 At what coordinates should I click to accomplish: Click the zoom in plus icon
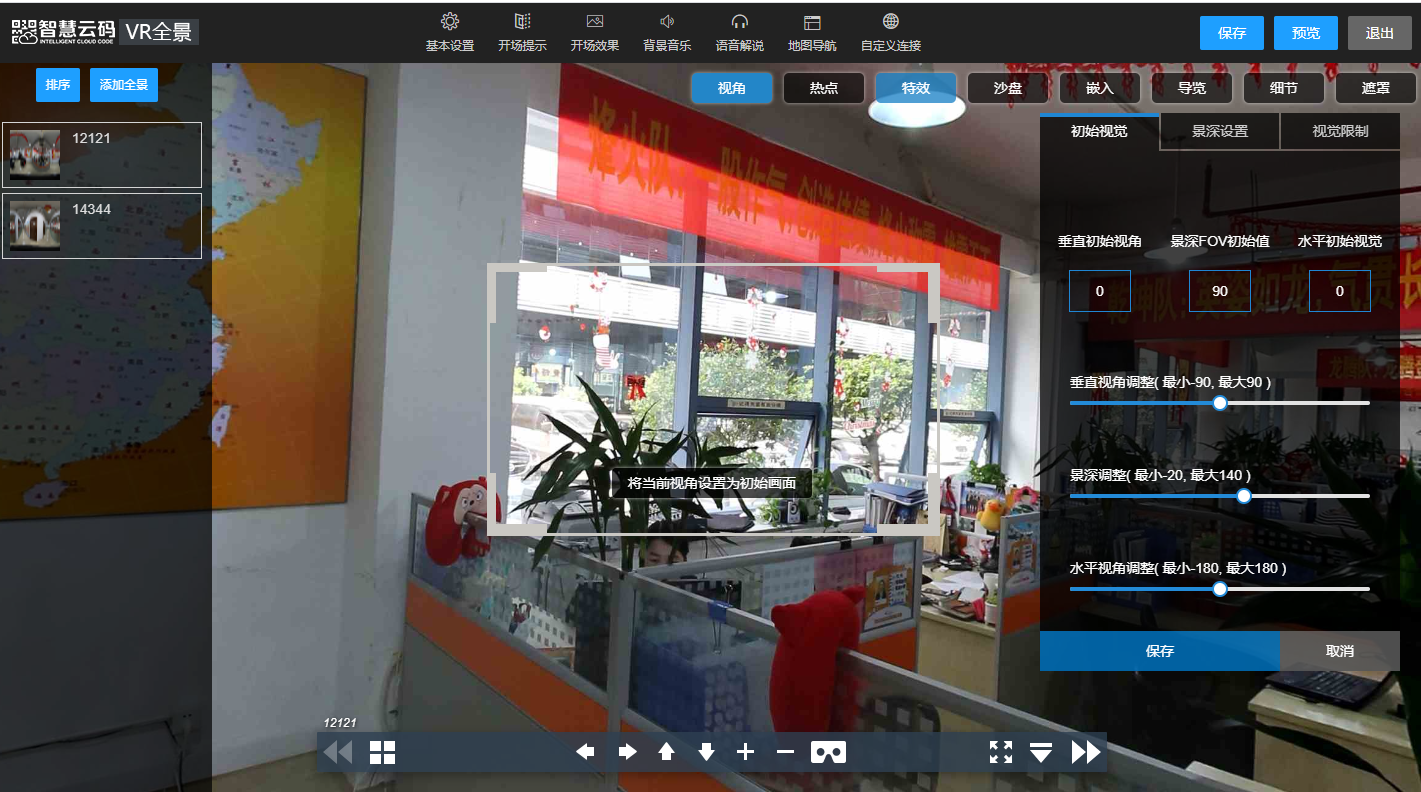(745, 752)
